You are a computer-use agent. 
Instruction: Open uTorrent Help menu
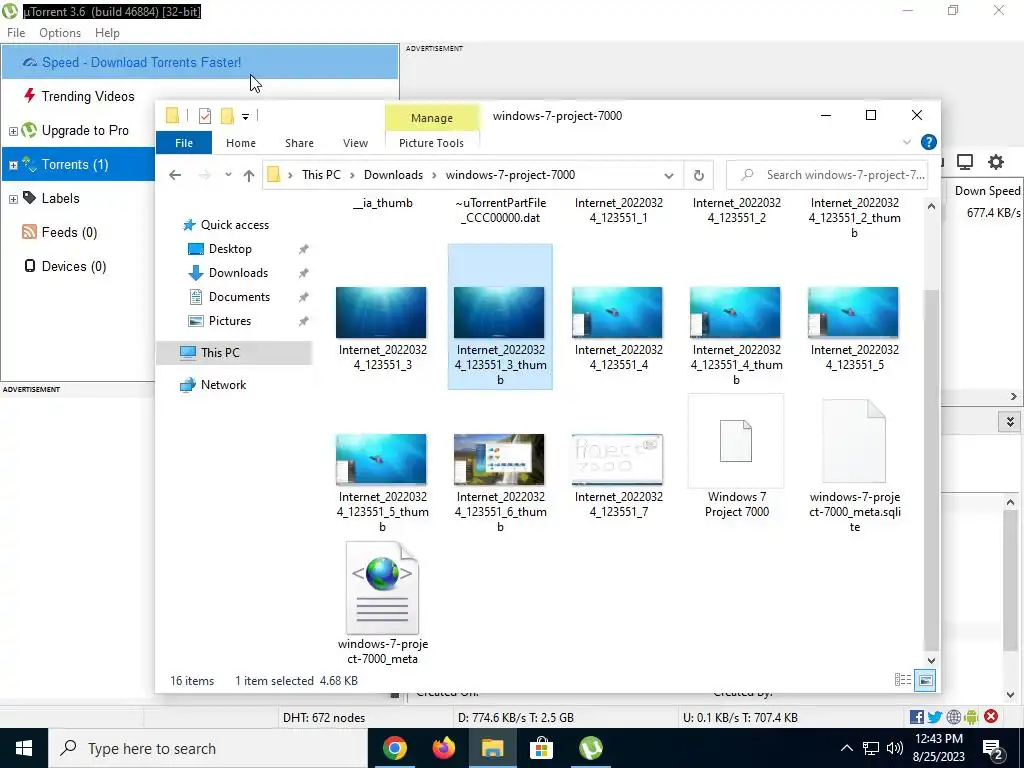pos(107,33)
